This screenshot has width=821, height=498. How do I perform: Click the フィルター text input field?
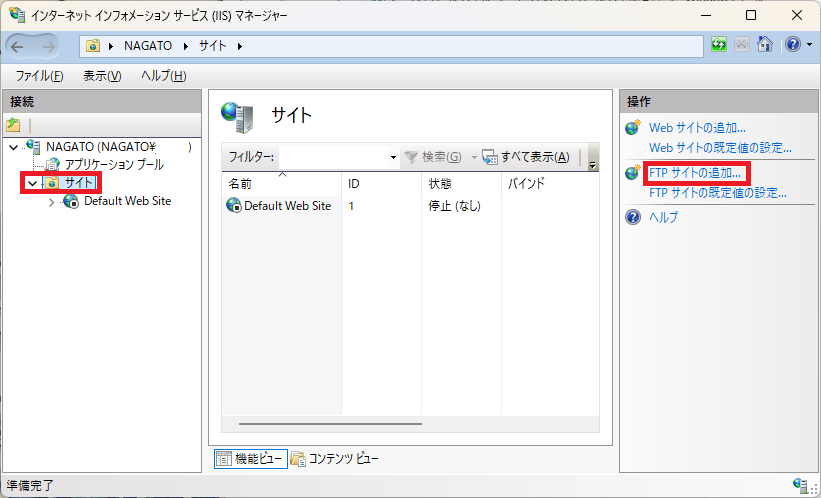(x=333, y=157)
